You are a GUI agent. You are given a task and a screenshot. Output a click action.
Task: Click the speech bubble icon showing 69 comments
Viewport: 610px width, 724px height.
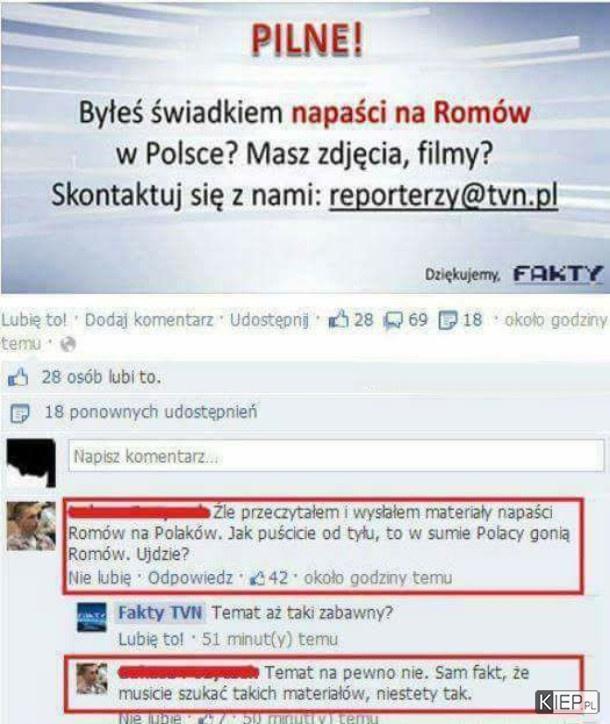point(393,320)
